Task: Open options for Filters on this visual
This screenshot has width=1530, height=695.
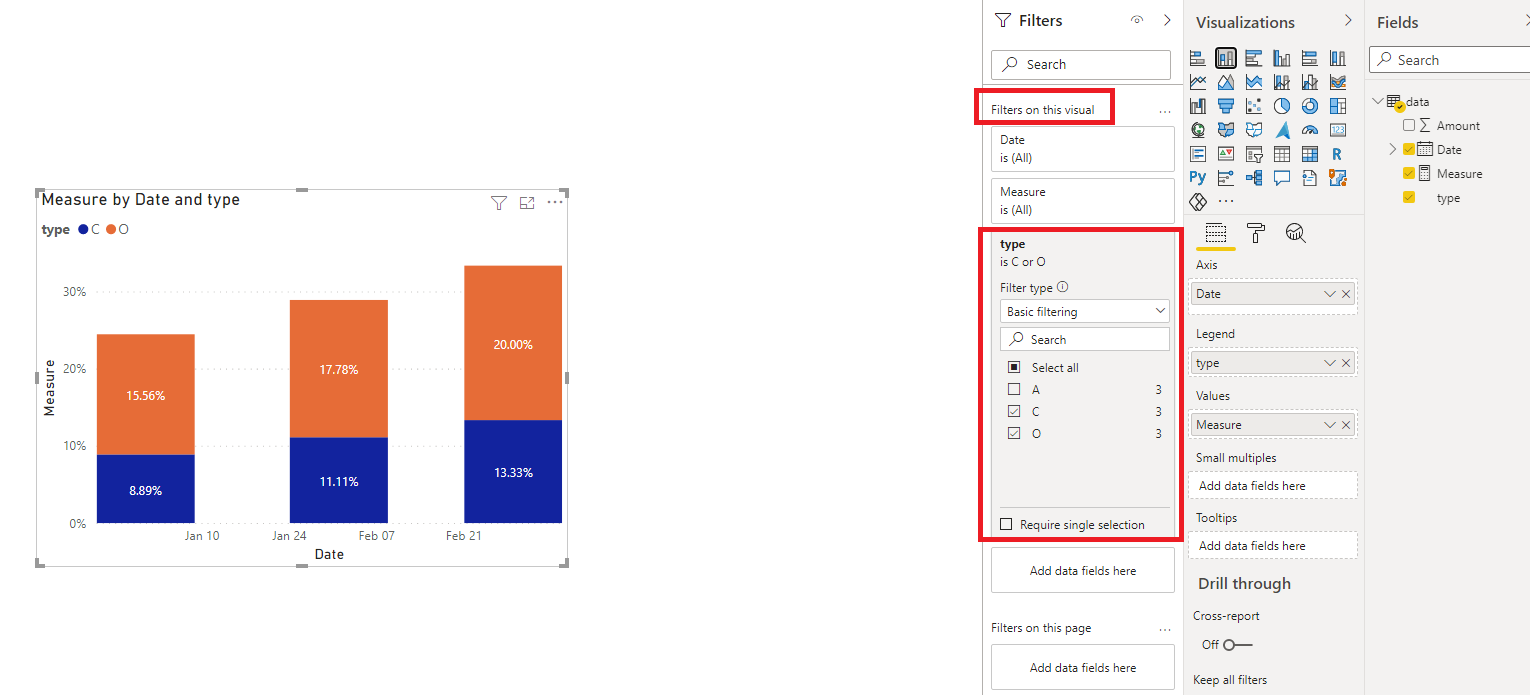Action: (1164, 111)
